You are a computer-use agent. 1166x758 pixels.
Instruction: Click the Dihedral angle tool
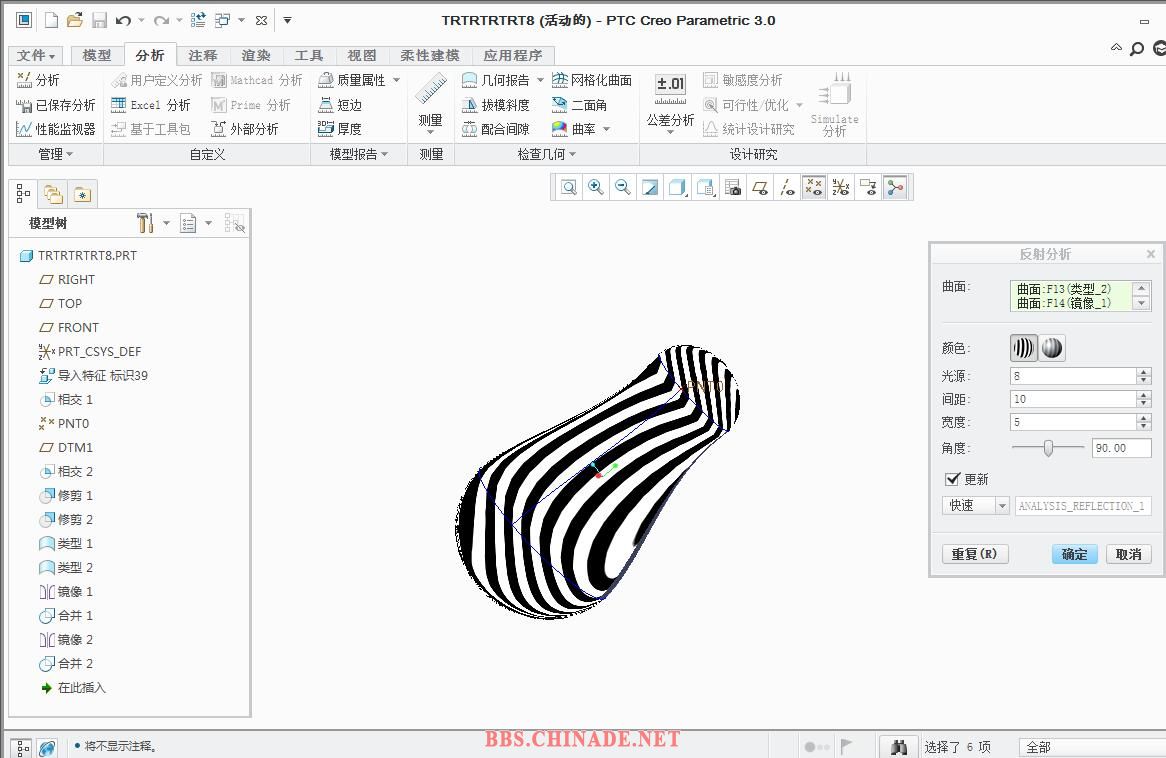coord(579,105)
